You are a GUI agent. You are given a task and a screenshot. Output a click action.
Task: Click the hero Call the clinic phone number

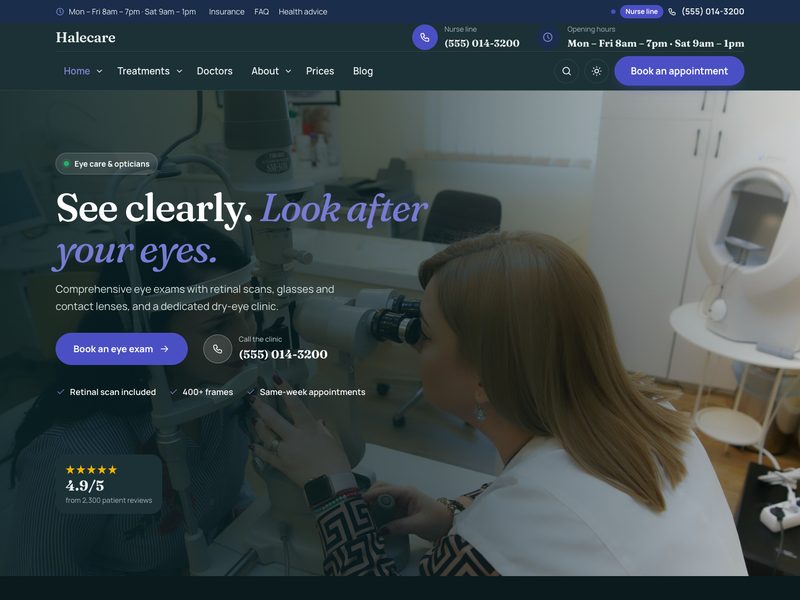point(283,354)
